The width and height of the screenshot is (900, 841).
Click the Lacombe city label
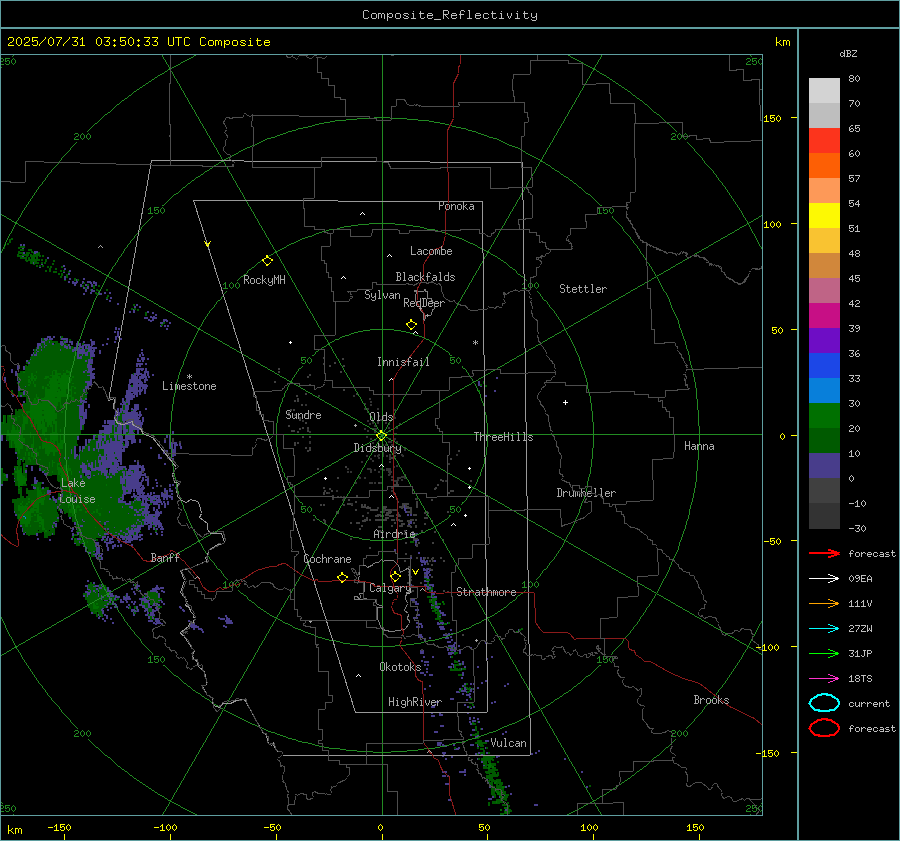pos(431,251)
